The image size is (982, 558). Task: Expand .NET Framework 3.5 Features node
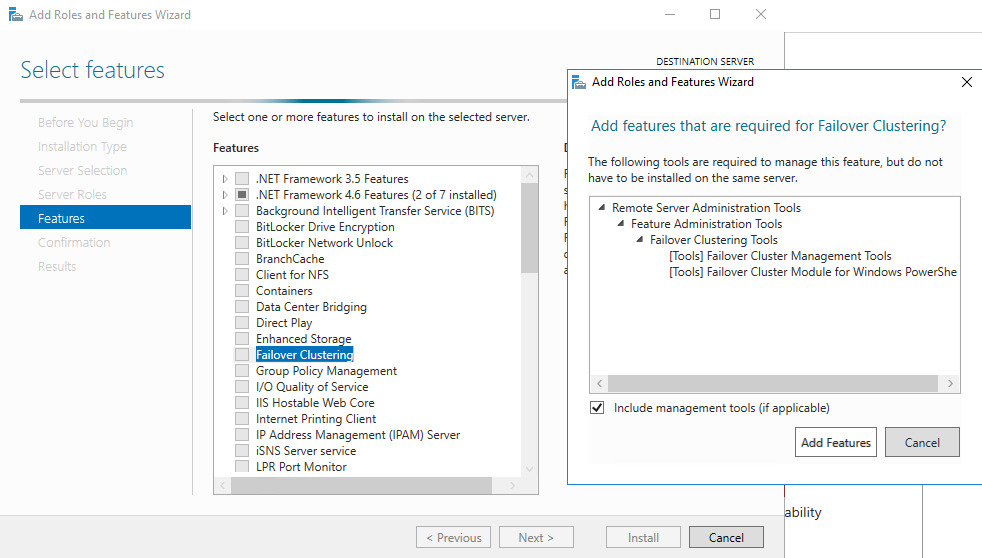[x=225, y=178]
